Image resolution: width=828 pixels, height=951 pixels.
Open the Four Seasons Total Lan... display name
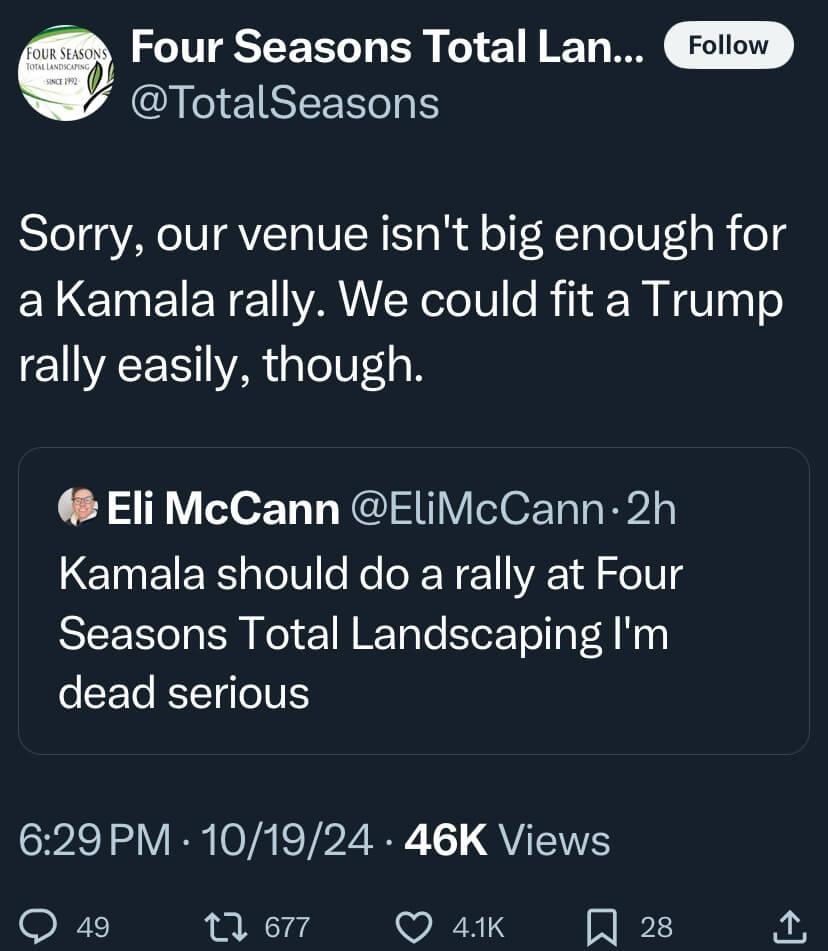pyautogui.click(x=387, y=47)
